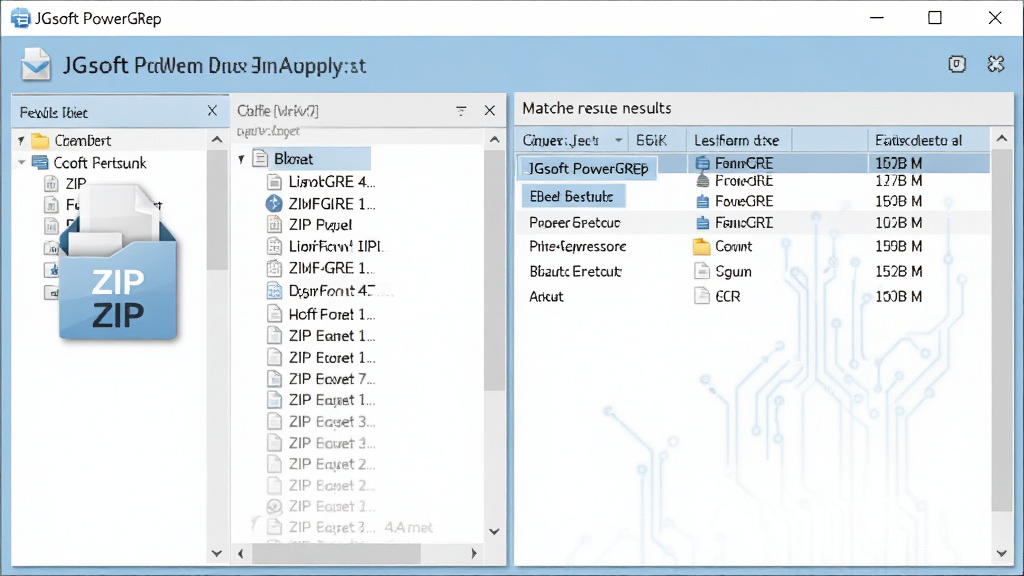Close the middle Calfie panel
The width and height of the screenshot is (1024, 576).
point(490,111)
